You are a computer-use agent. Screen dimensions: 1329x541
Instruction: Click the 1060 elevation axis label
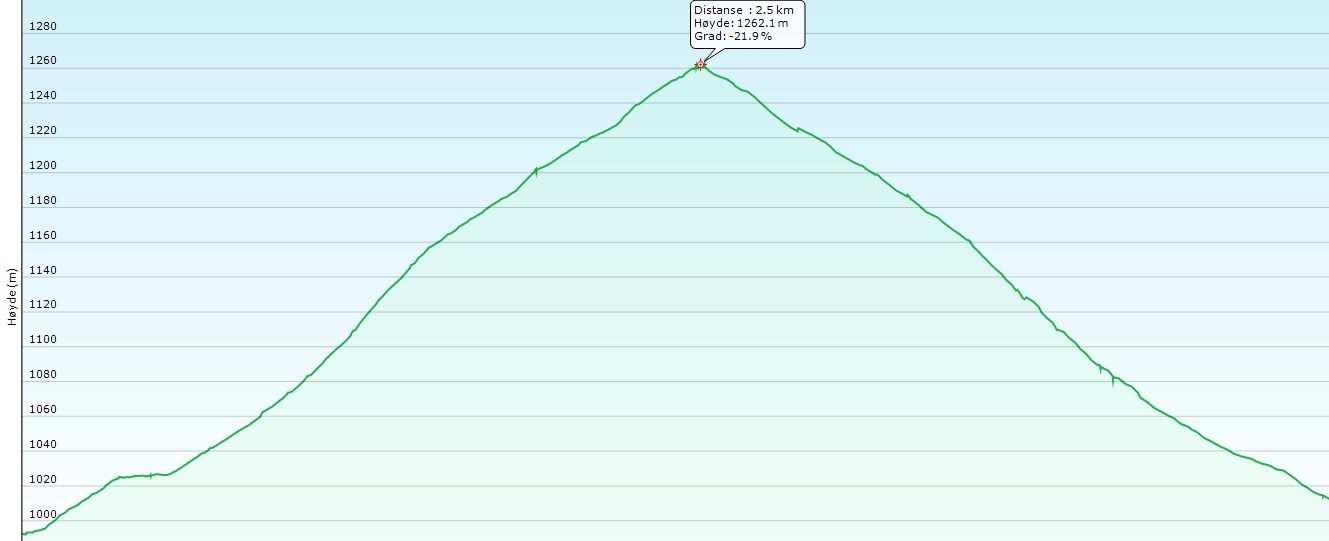click(x=43, y=410)
